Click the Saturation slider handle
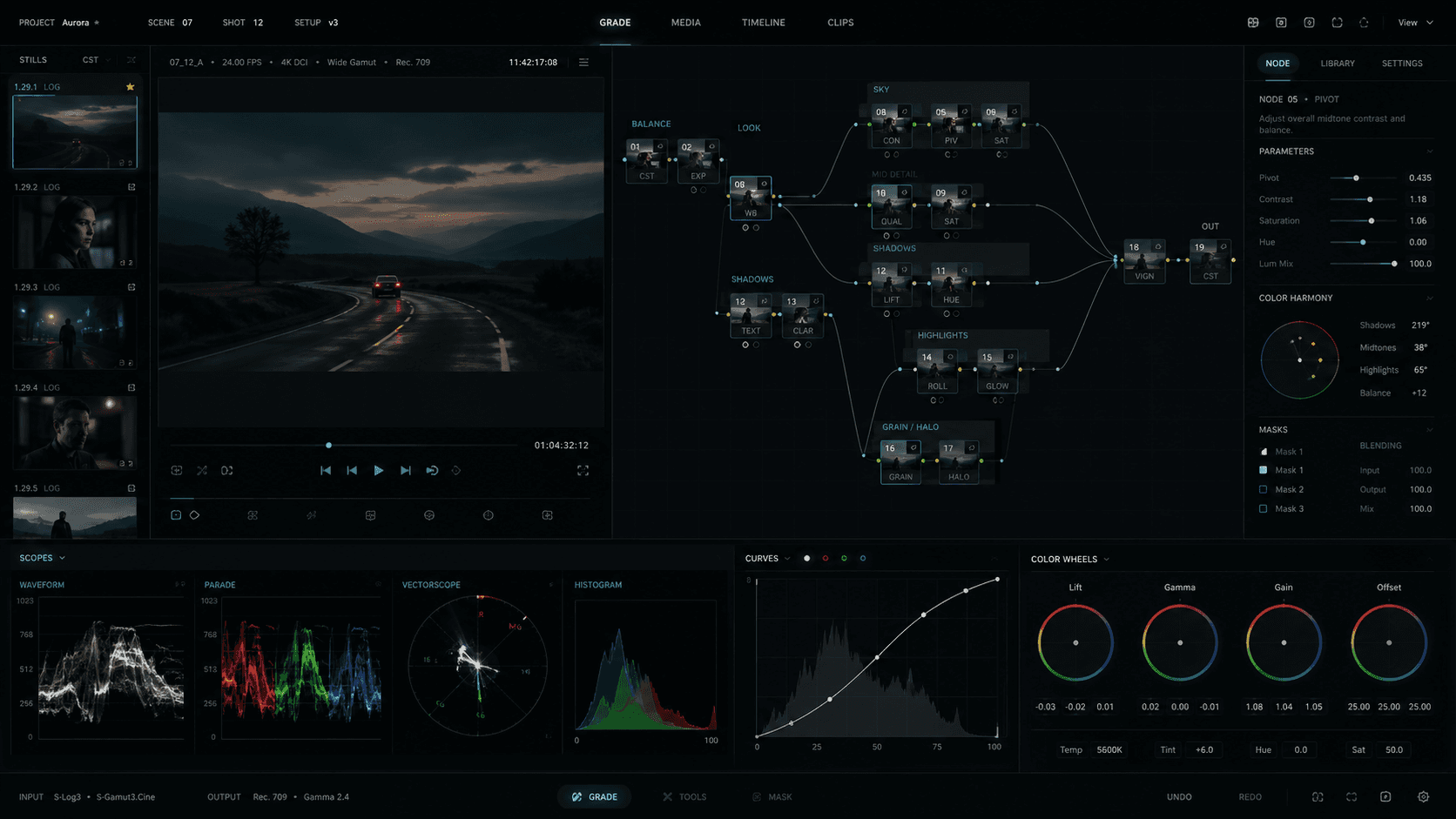This screenshot has height=819, width=1456. (x=1372, y=221)
